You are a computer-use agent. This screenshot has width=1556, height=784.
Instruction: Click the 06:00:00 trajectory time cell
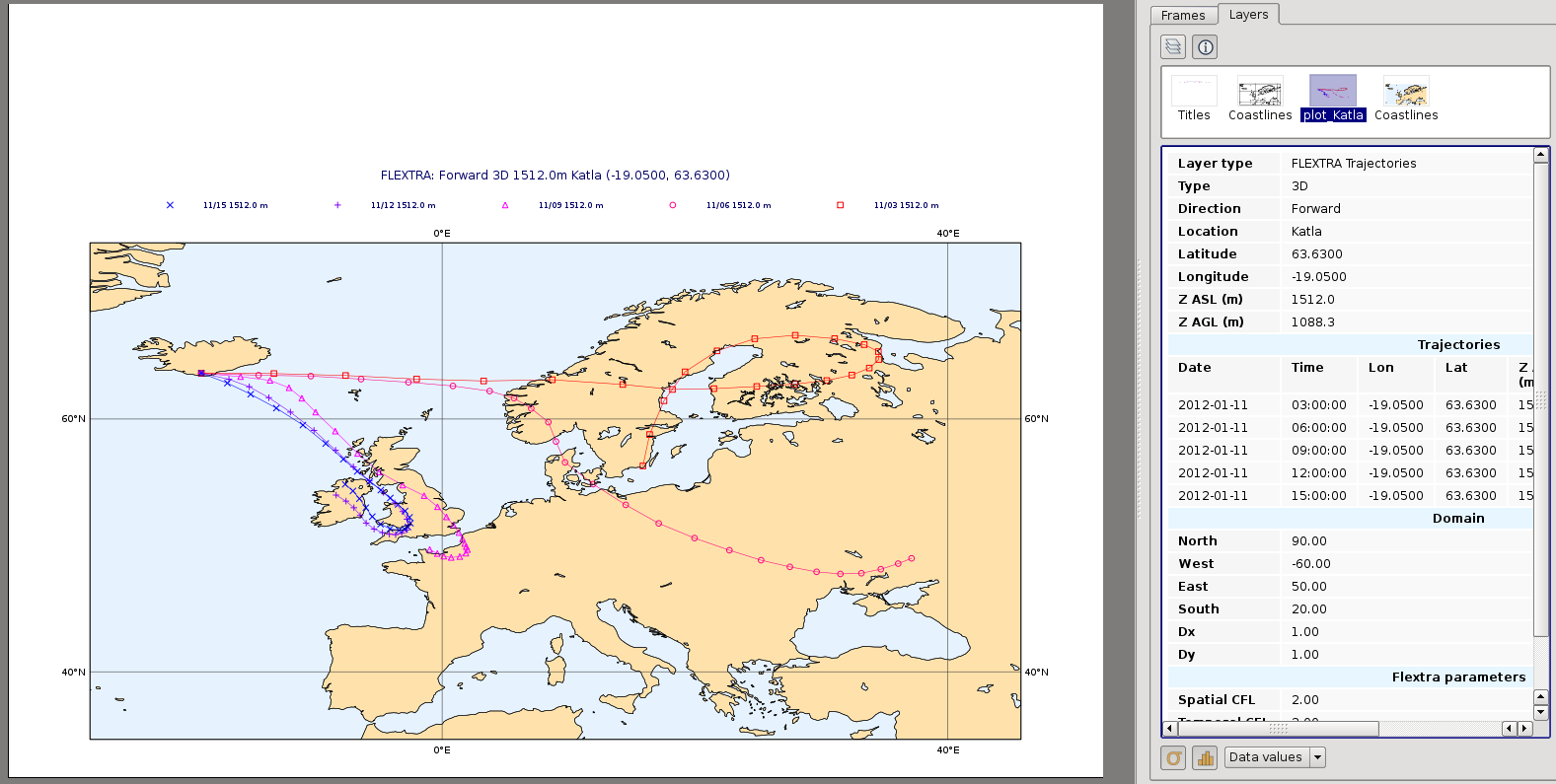click(1318, 428)
